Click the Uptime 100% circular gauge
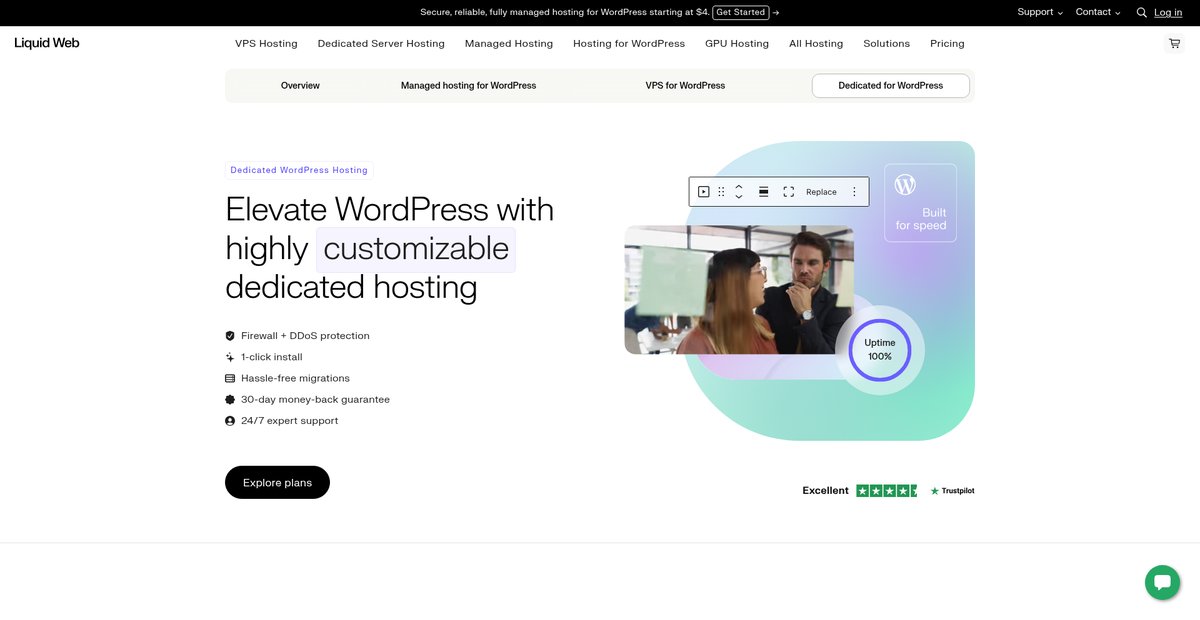The image size is (1200, 620). click(880, 350)
